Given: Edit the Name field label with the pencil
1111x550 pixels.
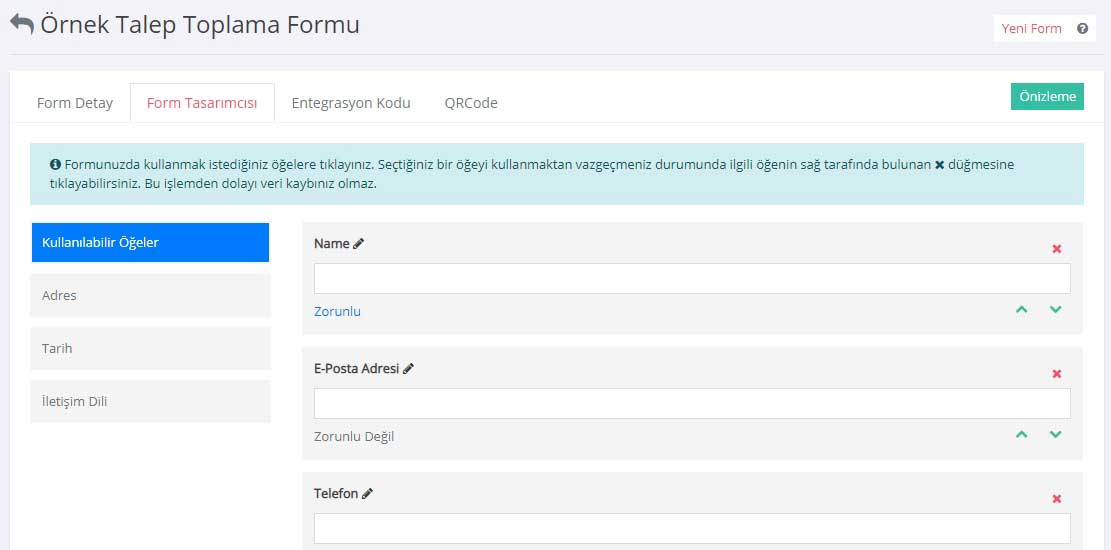Looking at the screenshot, I should (x=359, y=243).
